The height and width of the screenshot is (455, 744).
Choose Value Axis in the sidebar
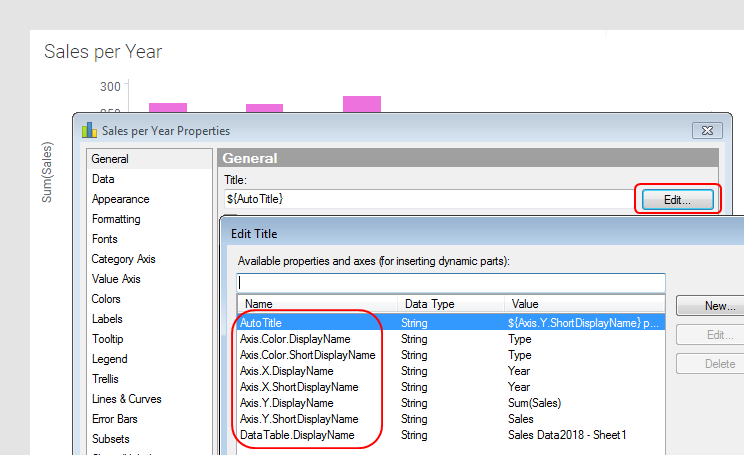tap(117, 279)
